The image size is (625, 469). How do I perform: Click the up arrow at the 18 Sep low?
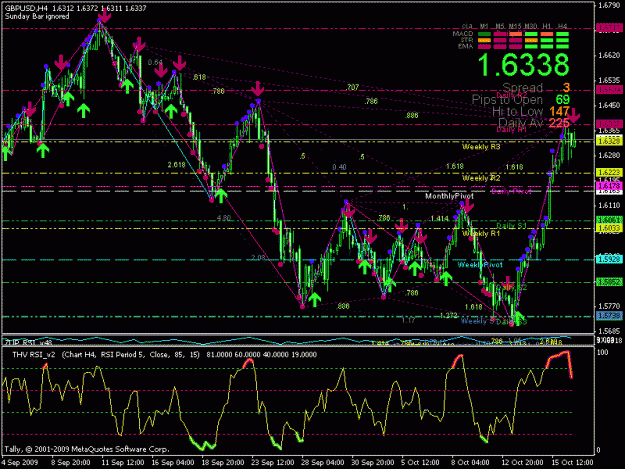pyautogui.click(x=221, y=196)
